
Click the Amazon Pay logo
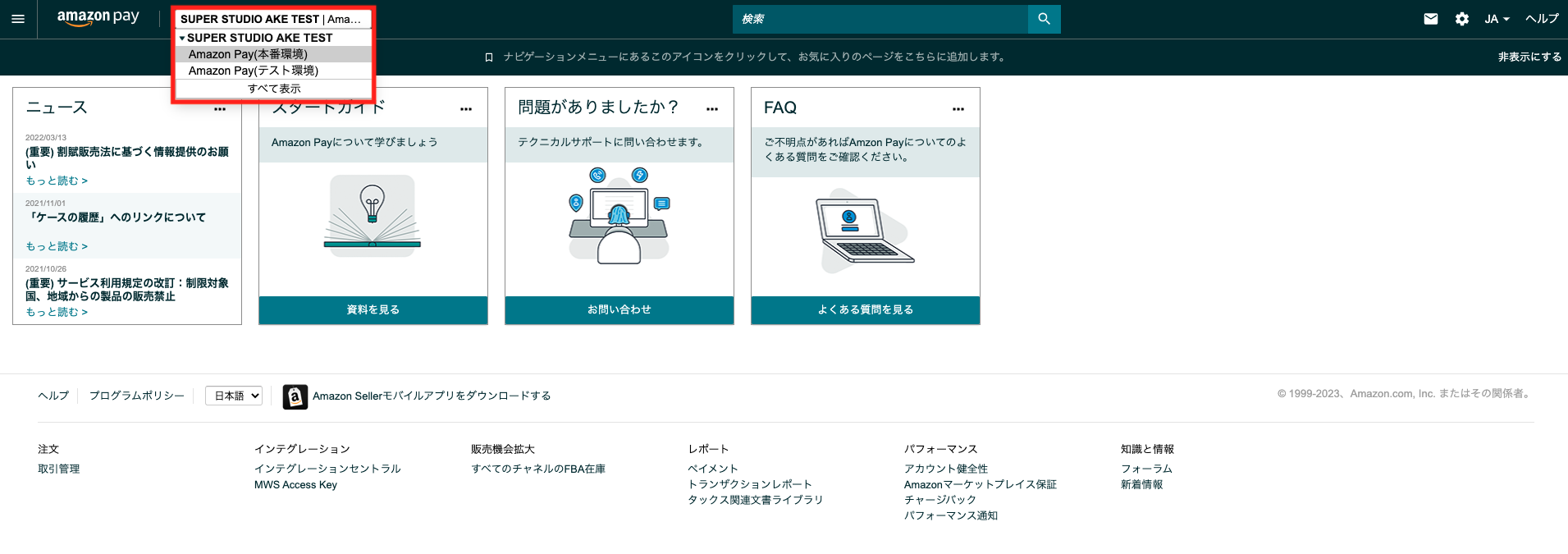98,18
